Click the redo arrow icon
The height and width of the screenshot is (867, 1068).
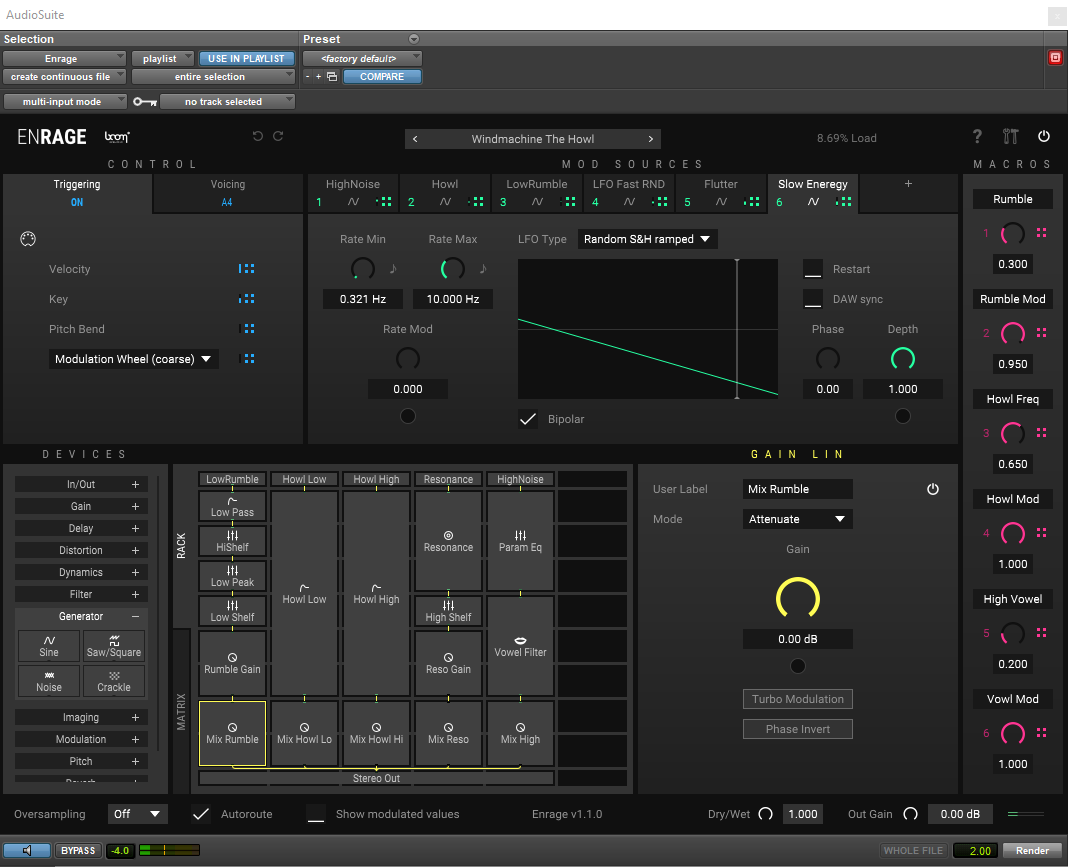tap(278, 137)
